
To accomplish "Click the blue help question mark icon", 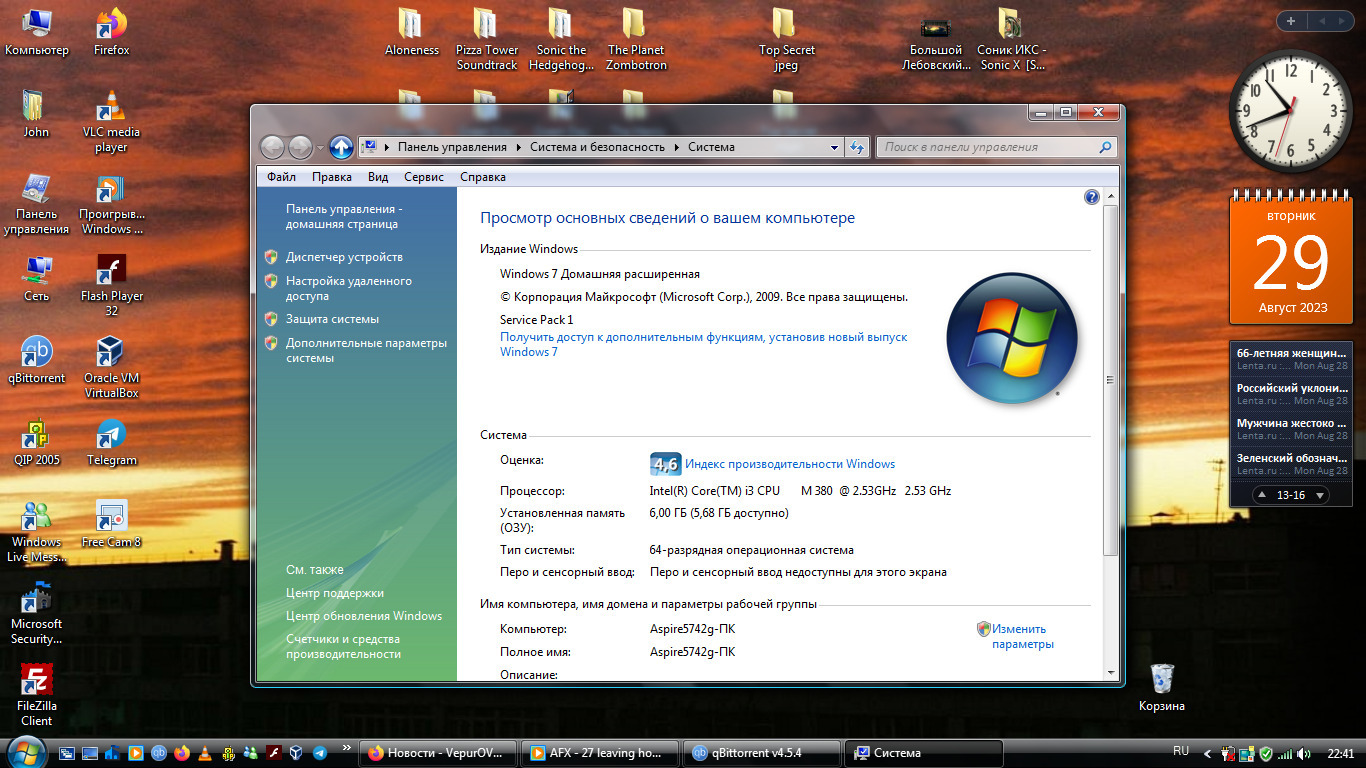I will pyautogui.click(x=1091, y=197).
